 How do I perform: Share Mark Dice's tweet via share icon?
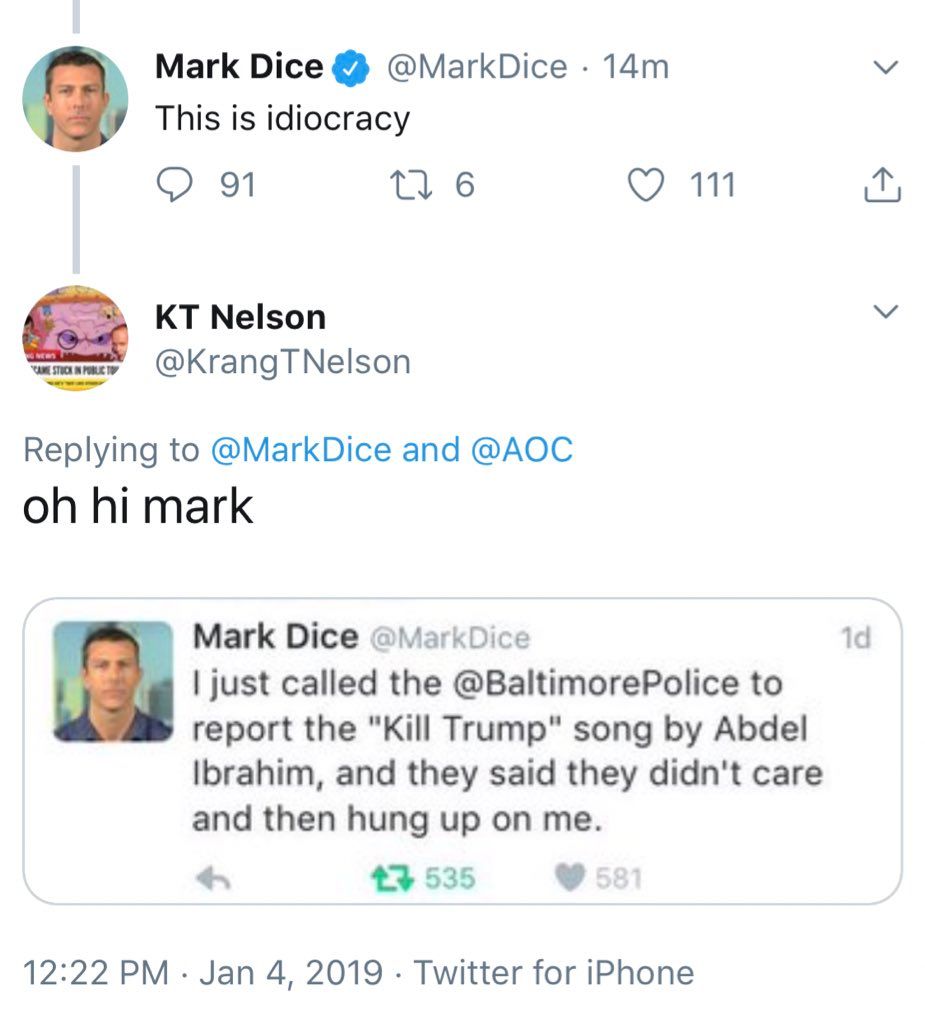[882, 185]
